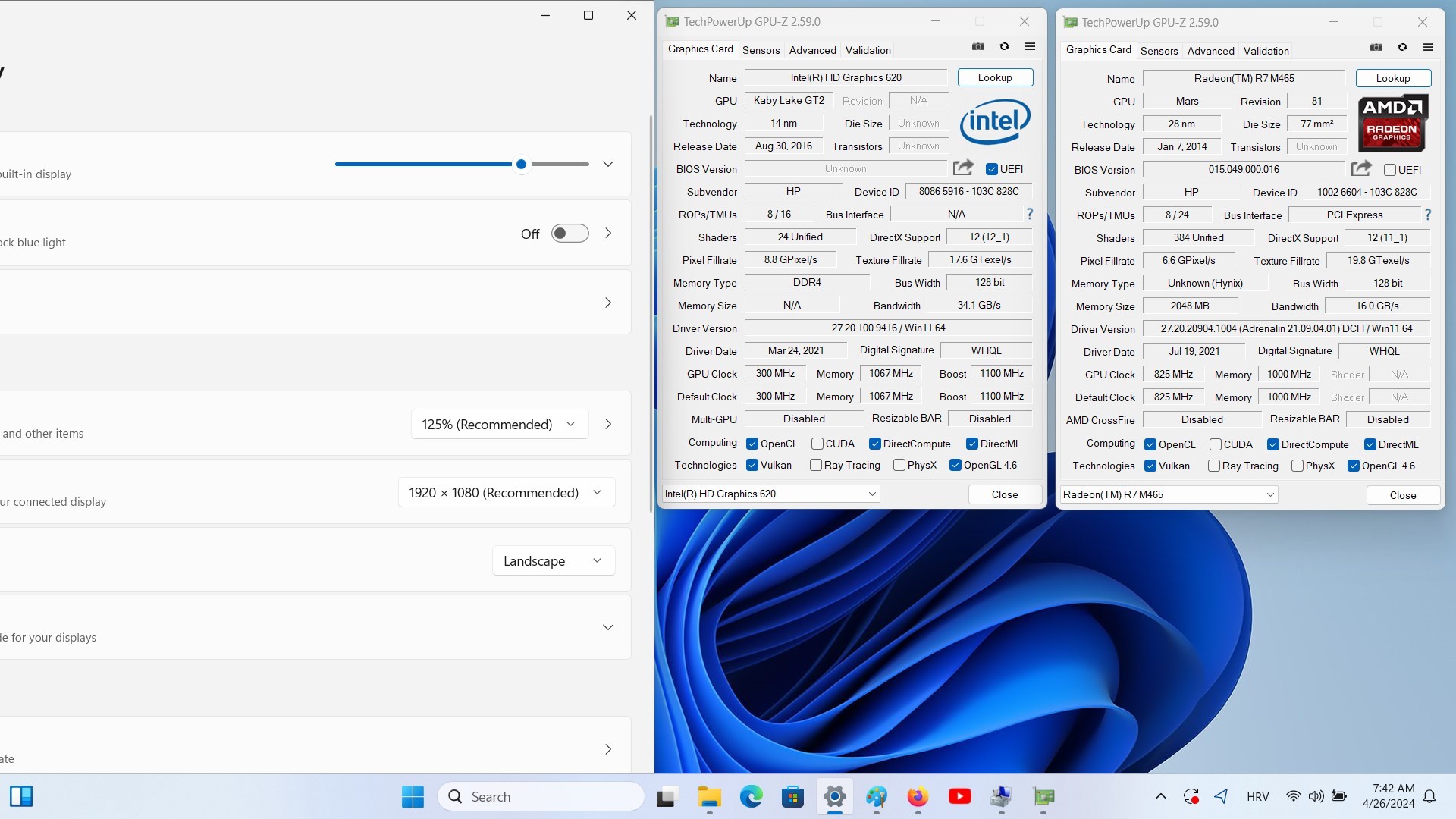Image resolution: width=1456 pixels, height=819 pixels.
Task: Toggle UEFI checkbox in Intel window
Action: [x=992, y=169]
